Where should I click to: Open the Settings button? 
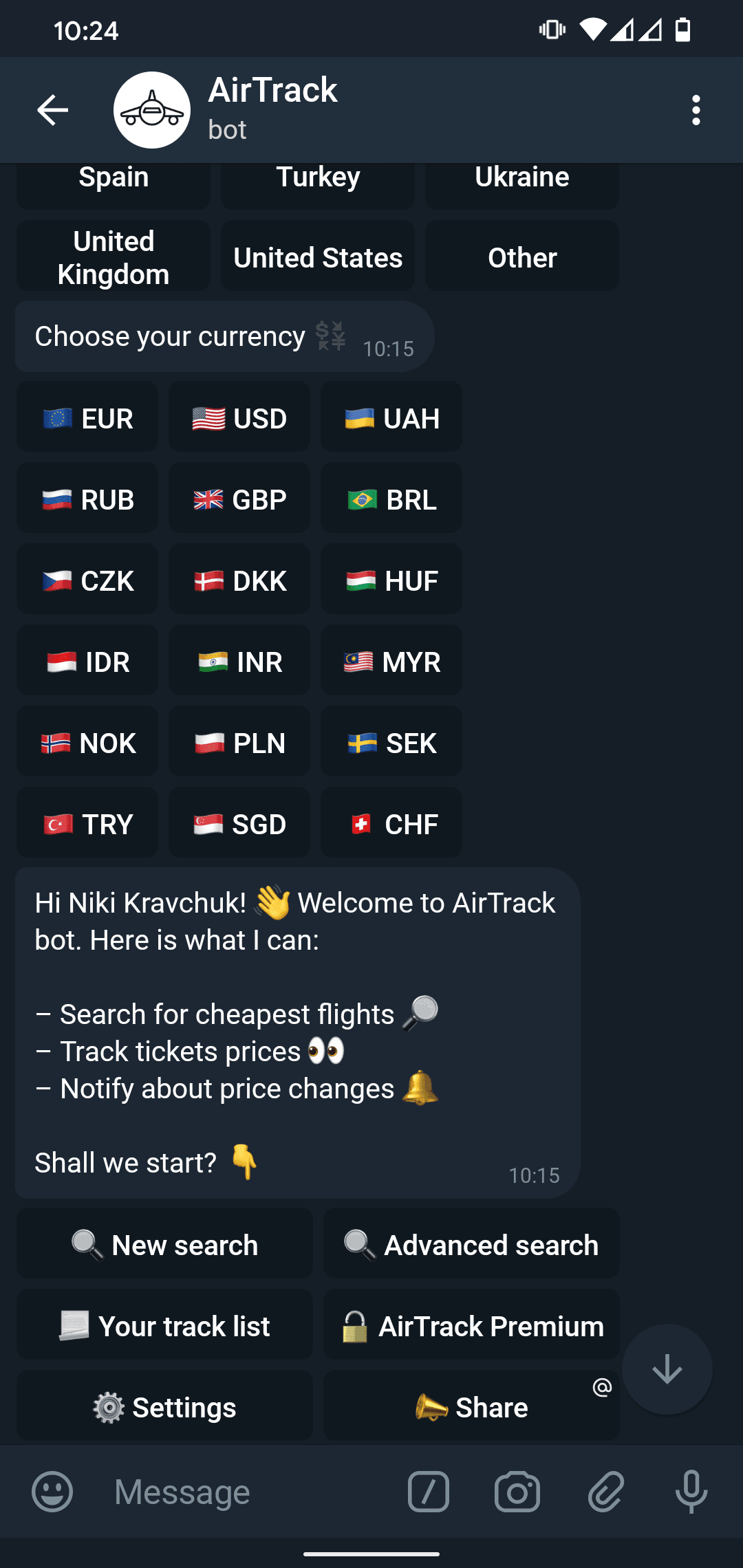click(164, 1406)
